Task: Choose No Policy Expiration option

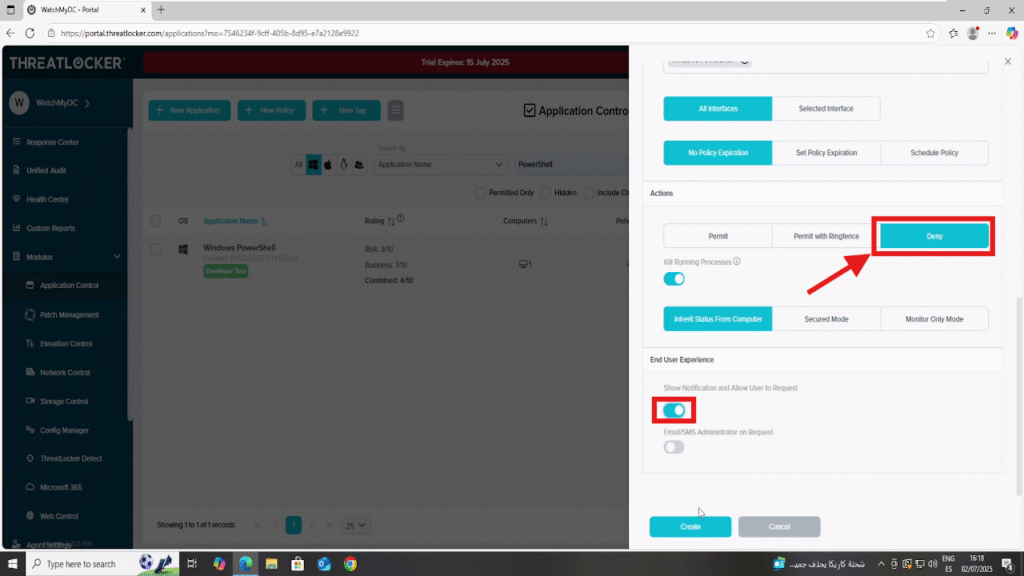Action: tap(718, 153)
